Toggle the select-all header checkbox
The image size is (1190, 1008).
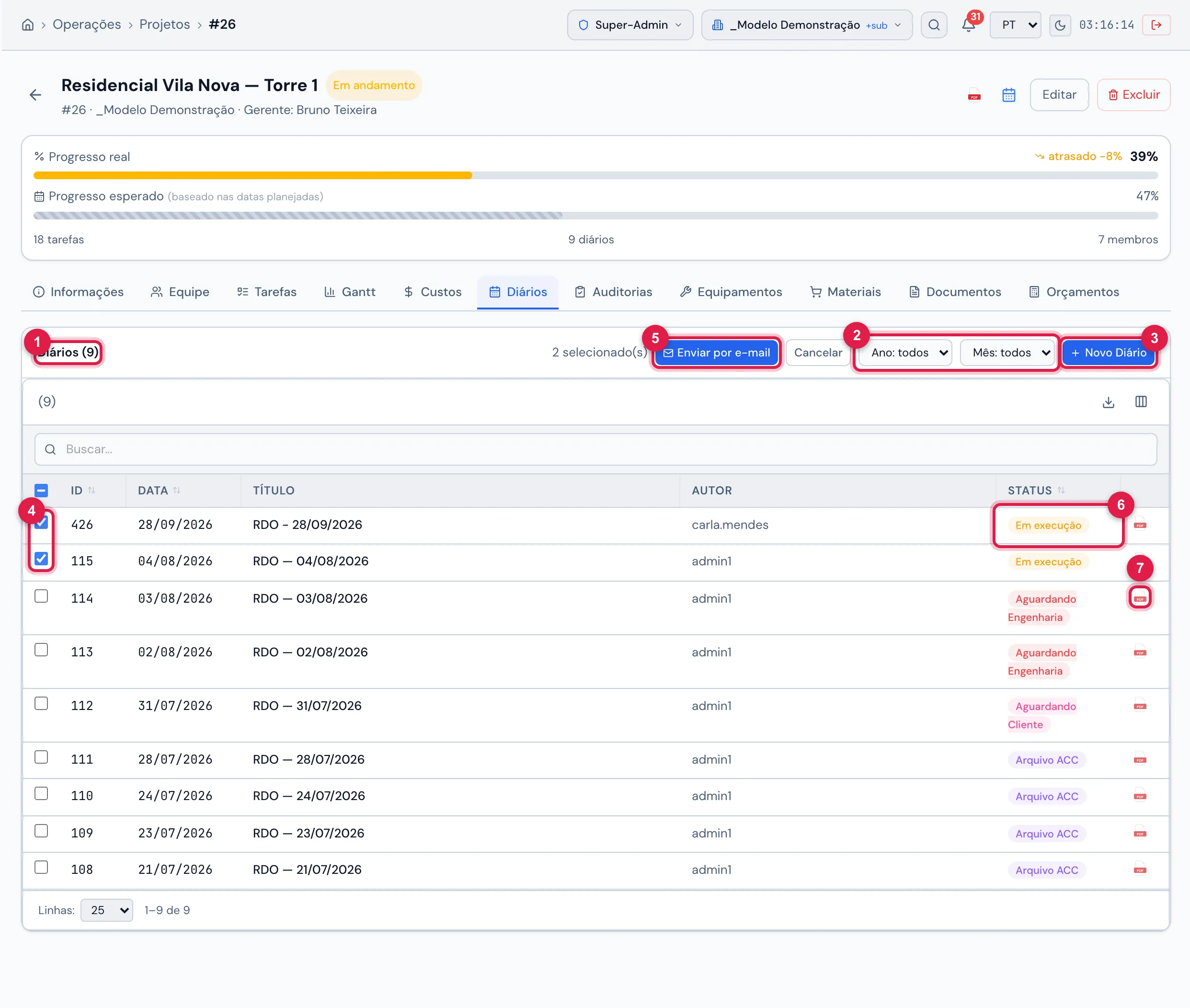41,490
